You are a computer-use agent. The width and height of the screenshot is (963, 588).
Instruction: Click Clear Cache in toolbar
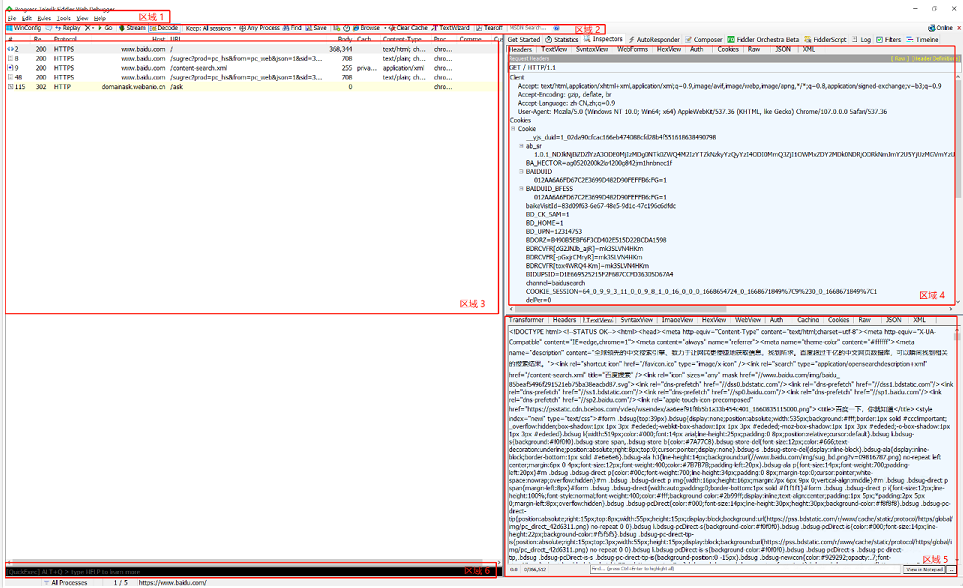pos(408,28)
